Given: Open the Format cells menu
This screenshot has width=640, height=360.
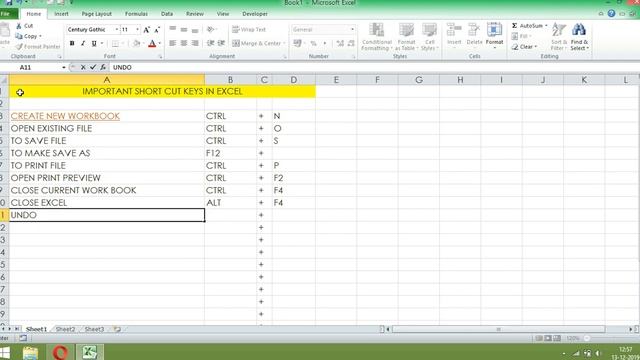Looking at the screenshot, I should 494,35.
